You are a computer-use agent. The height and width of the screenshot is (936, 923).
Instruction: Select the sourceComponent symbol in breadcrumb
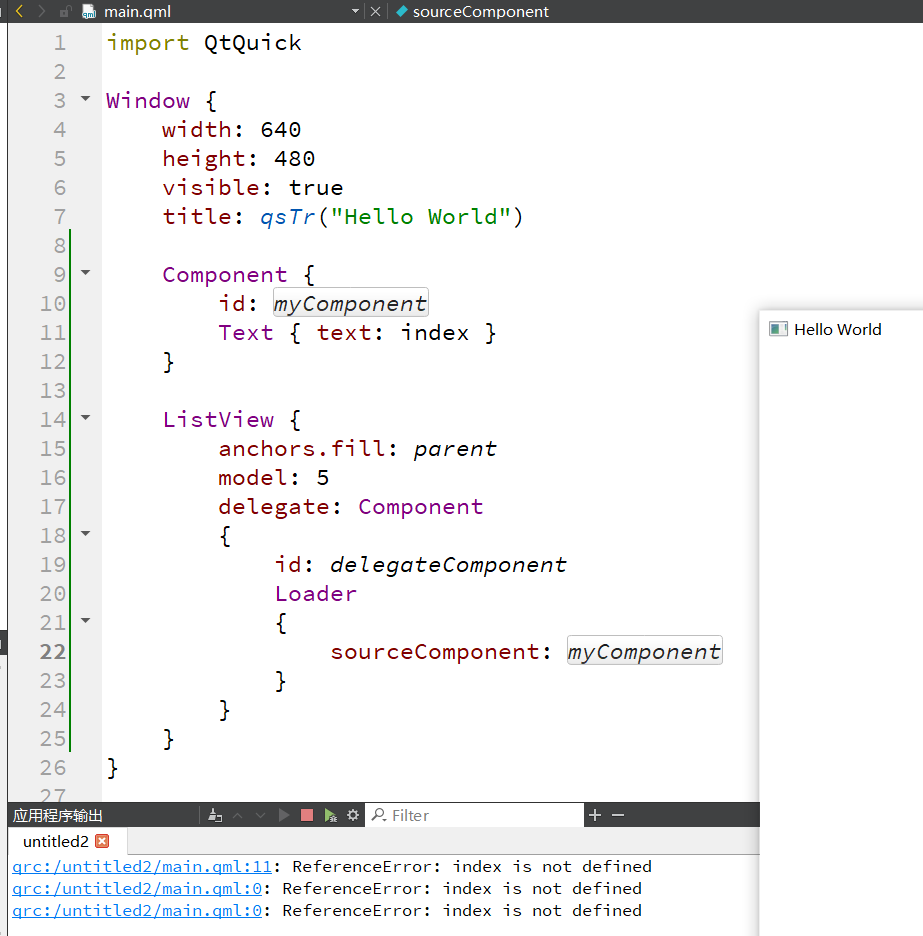[x=480, y=12]
